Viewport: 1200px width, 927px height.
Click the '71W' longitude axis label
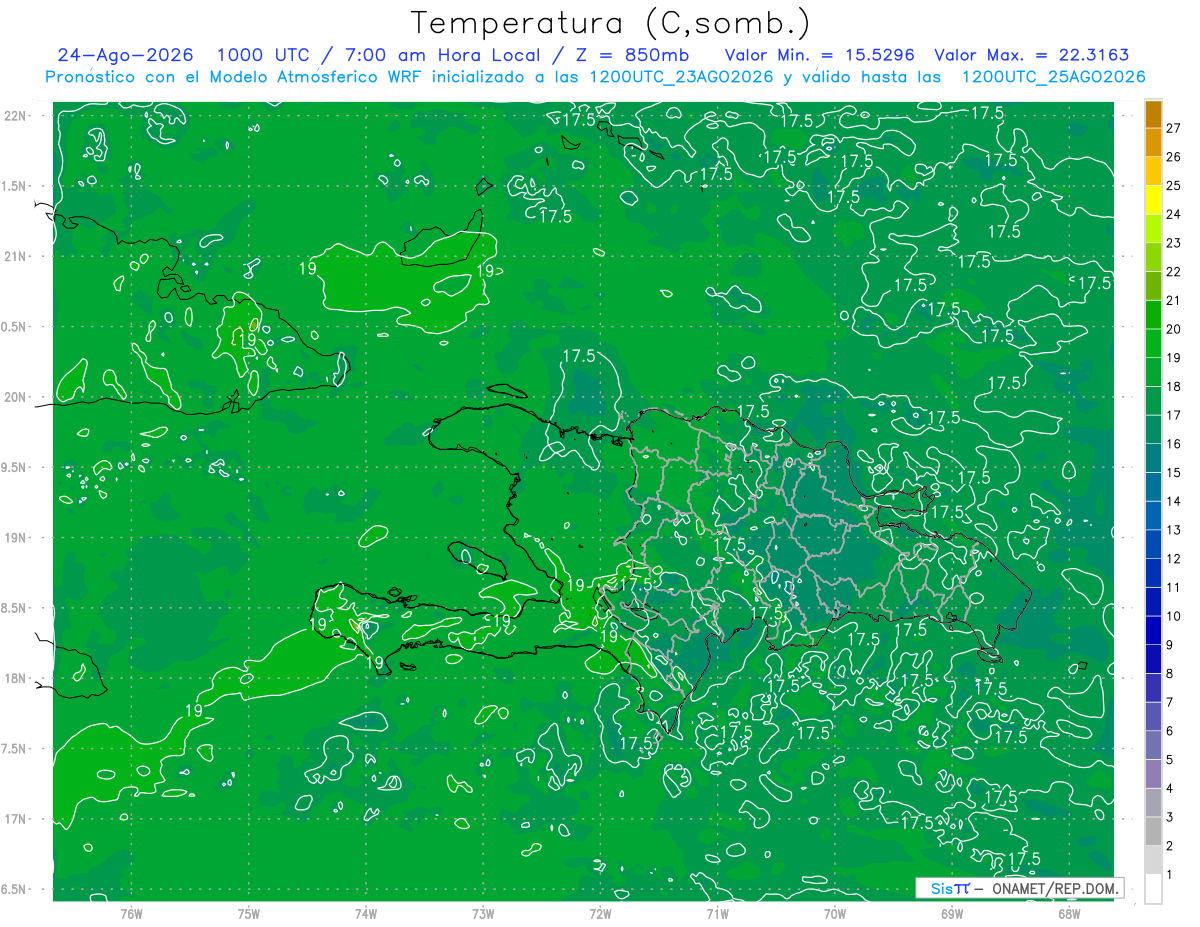(x=717, y=913)
